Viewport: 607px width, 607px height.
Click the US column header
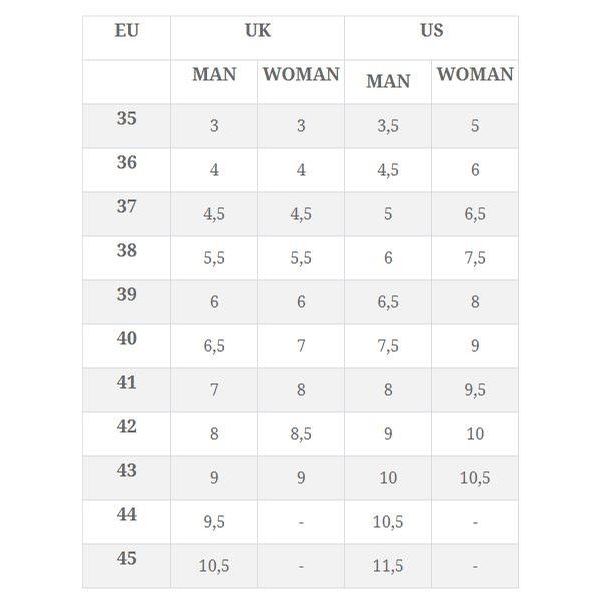tap(431, 30)
